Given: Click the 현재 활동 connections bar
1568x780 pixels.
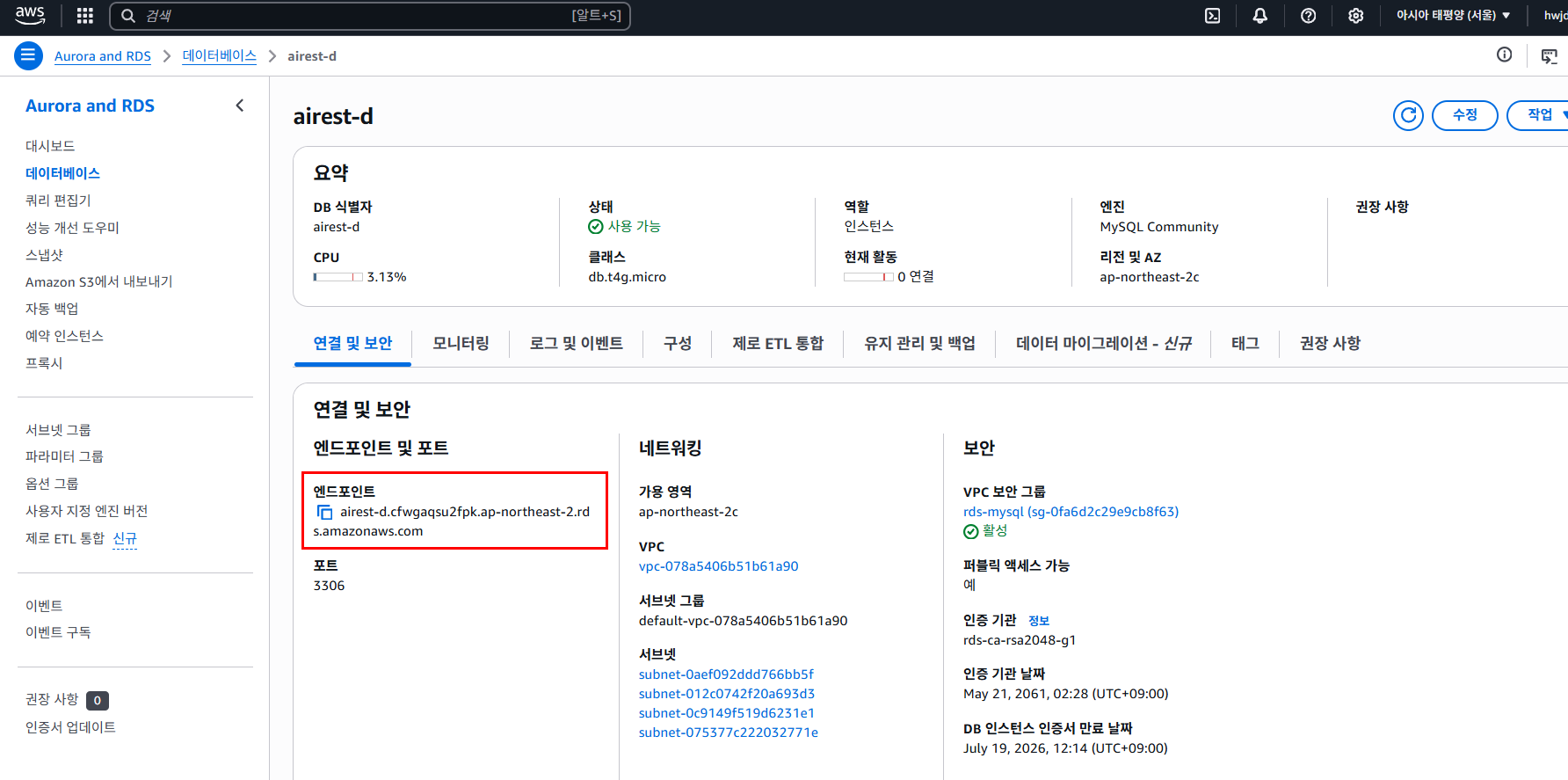Looking at the screenshot, I should tap(868, 277).
